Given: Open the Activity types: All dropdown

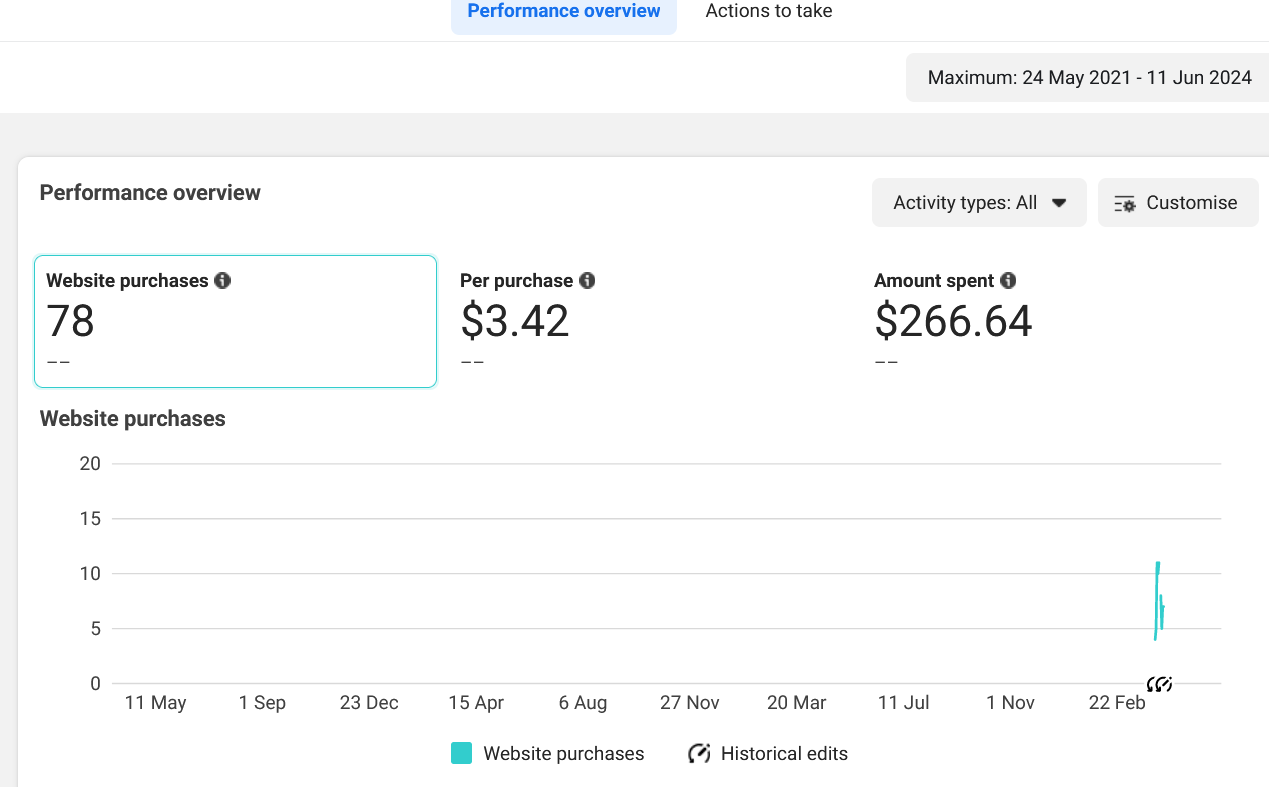Looking at the screenshot, I should point(979,203).
